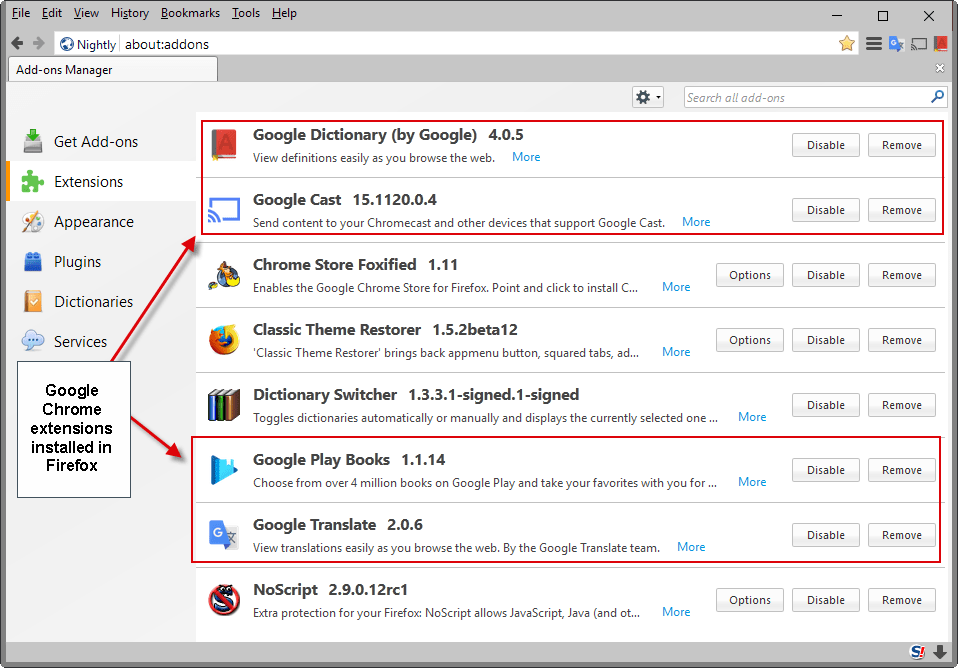This screenshot has height=668, width=958.
Task: Expand More for Google Play Books
Action: coord(752,482)
